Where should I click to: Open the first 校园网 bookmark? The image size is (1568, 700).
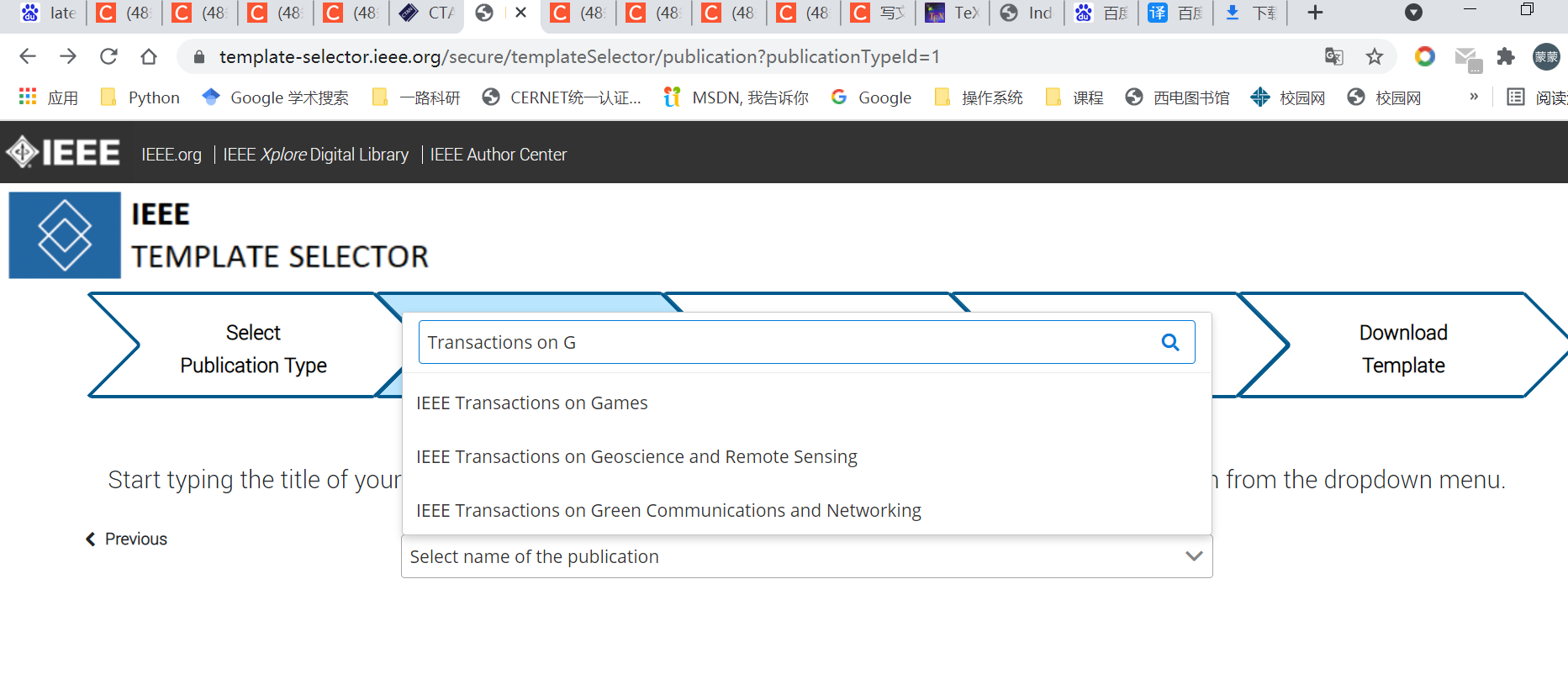click(1288, 97)
